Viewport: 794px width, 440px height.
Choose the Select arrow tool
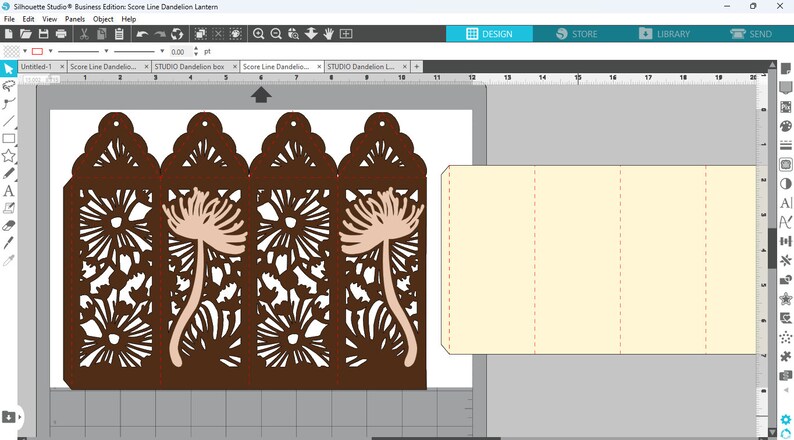[9, 69]
